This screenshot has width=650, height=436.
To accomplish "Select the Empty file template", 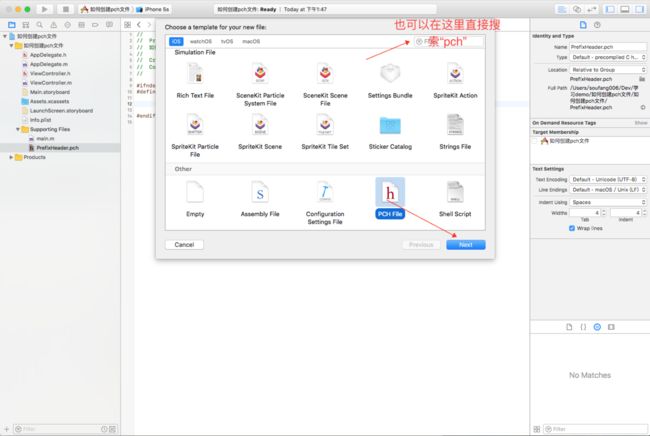I will (x=195, y=199).
